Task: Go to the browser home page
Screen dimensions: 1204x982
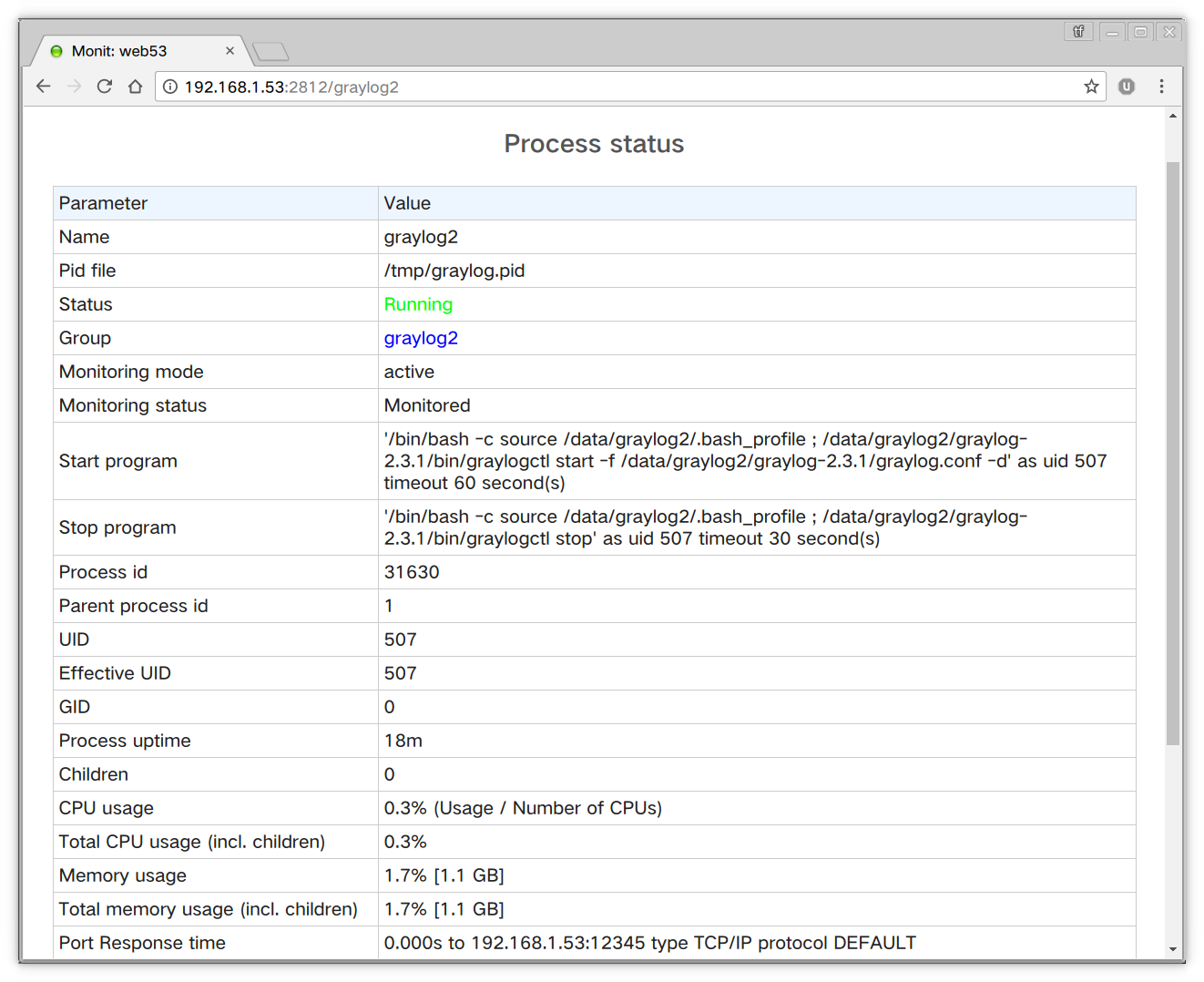Action: 135,87
